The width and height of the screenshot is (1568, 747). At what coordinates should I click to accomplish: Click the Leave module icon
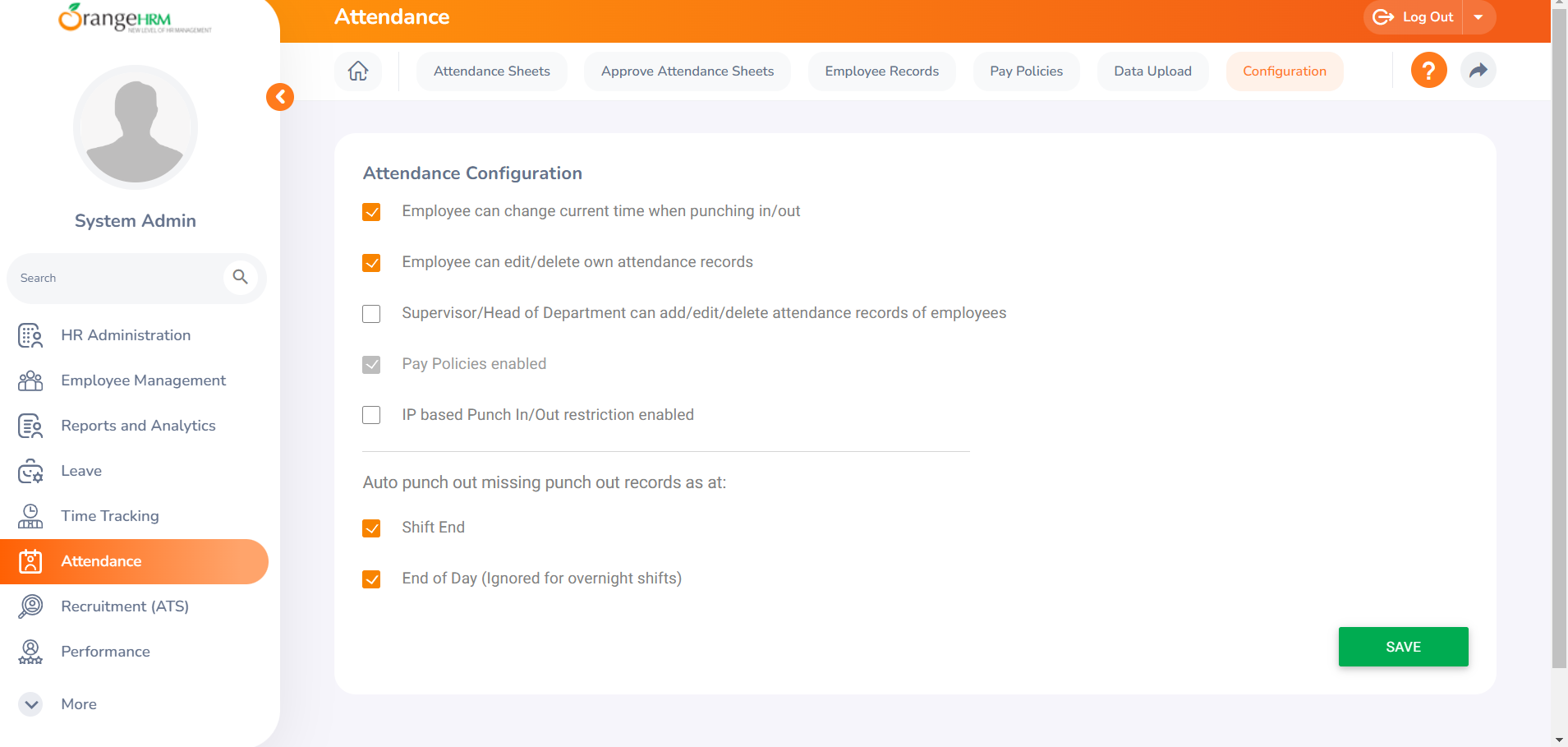pos(30,471)
